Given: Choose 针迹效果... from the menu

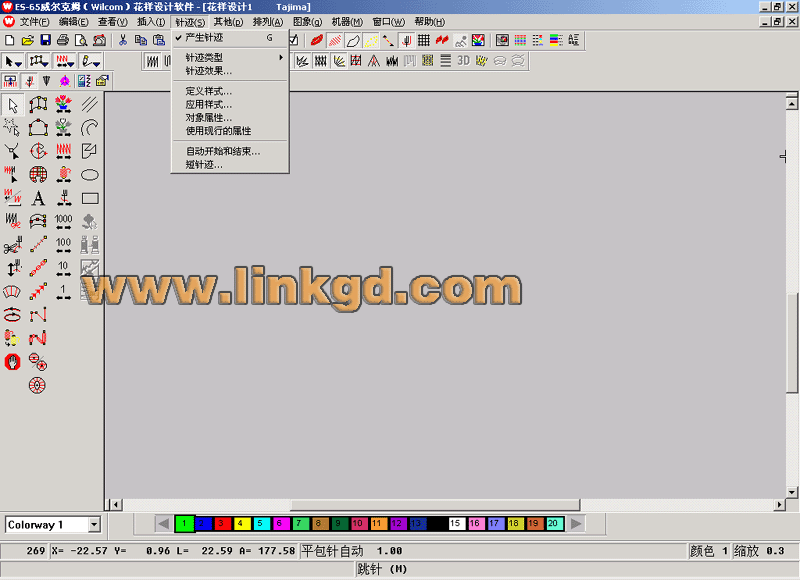Looking at the screenshot, I should (208, 71).
